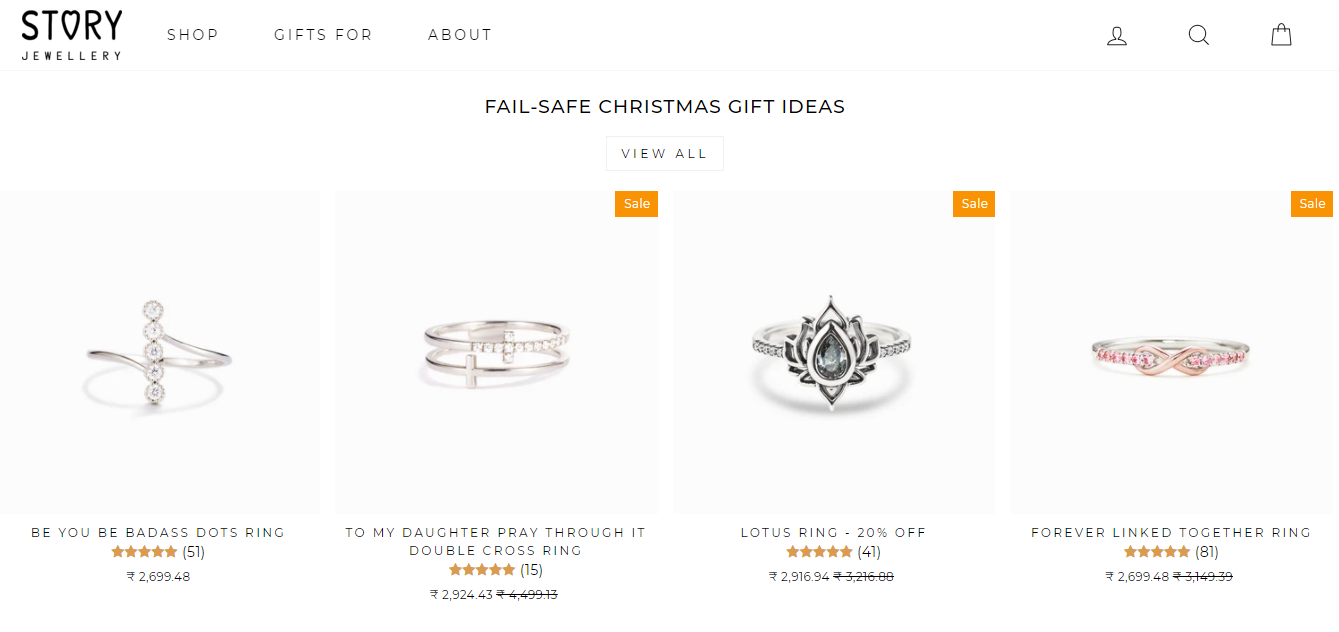Click star rating of Badass Dots Ring
1339x632 pixels.
coord(144,551)
